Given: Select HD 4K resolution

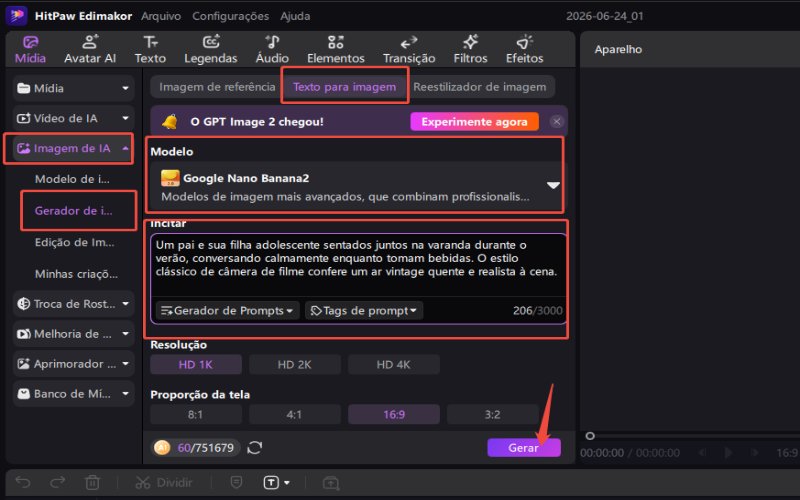Looking at the screenshot, I should [393, 365].
